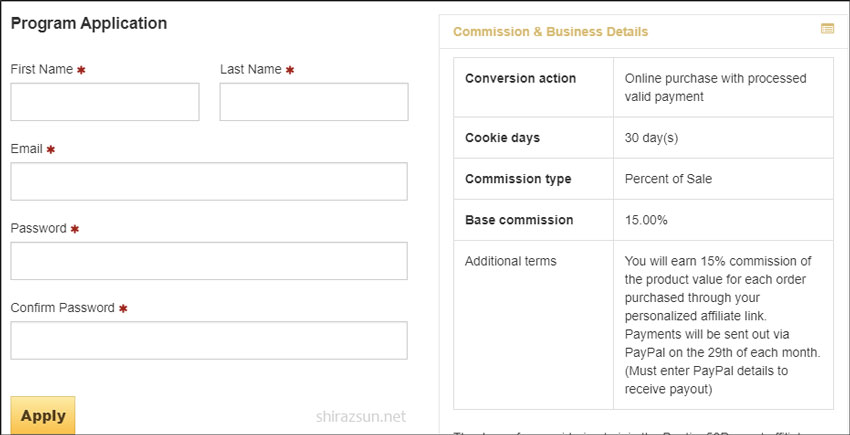This screenshot has width=850, height=435.
Task: Focus the Confirm Password field
Action: coord(208,340)
